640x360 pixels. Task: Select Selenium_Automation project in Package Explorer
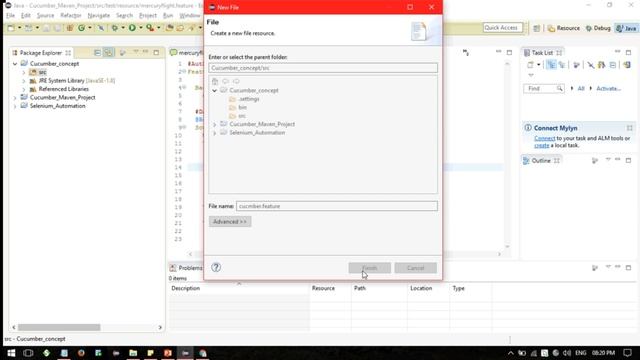[57, 106]
